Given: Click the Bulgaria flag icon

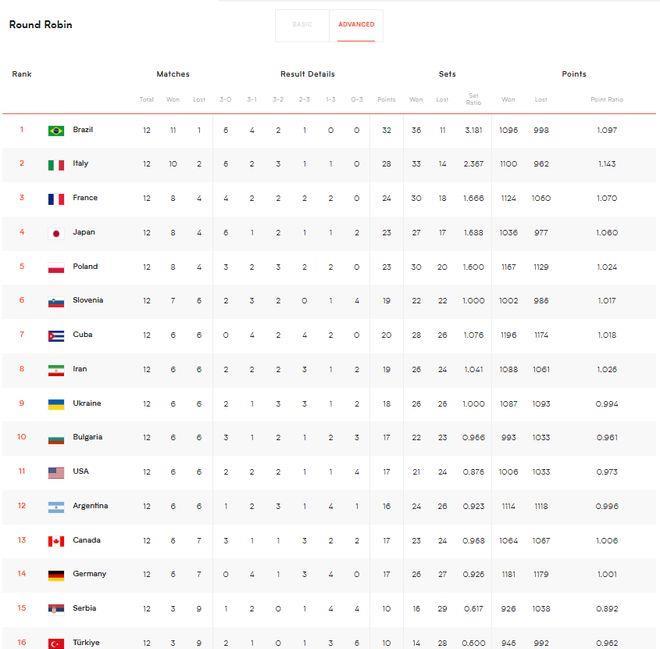Looking at the screenshot, I should tap(56, 439).
